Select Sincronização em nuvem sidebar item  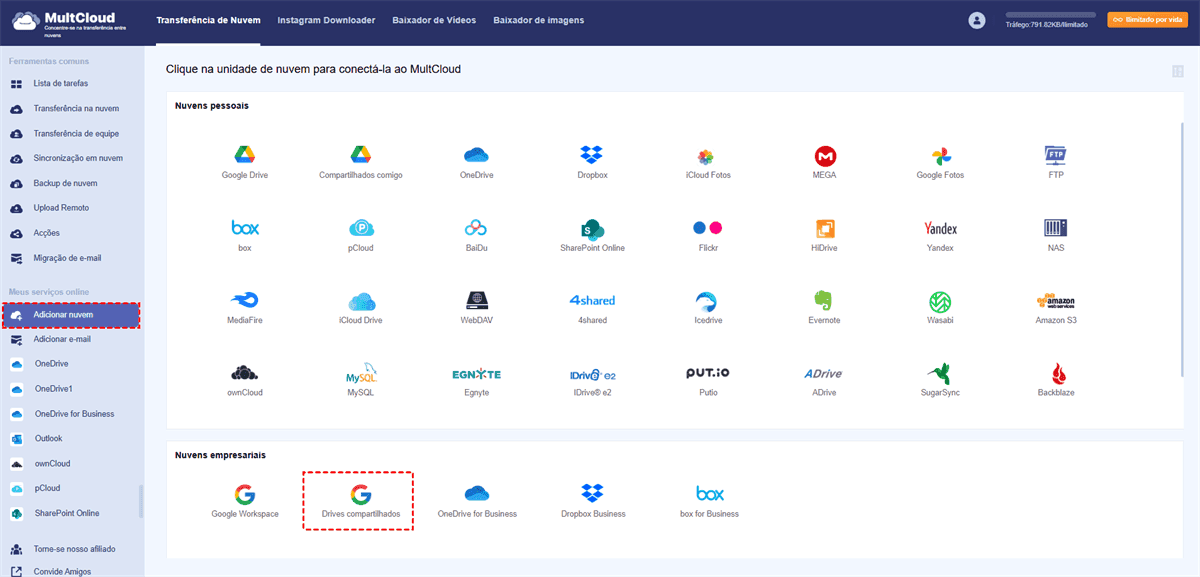click(x=78, y=159)
